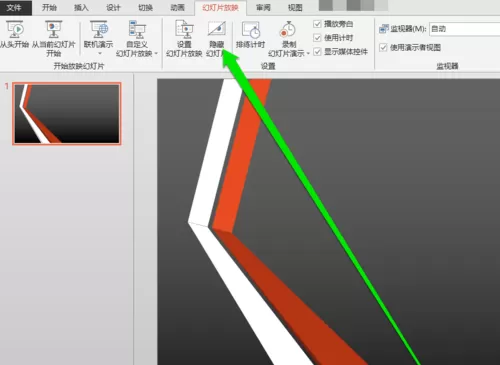This screenshot has width=500, height=365.
Task: Switch to the View (视图) tab
Action: coord(295,8)
